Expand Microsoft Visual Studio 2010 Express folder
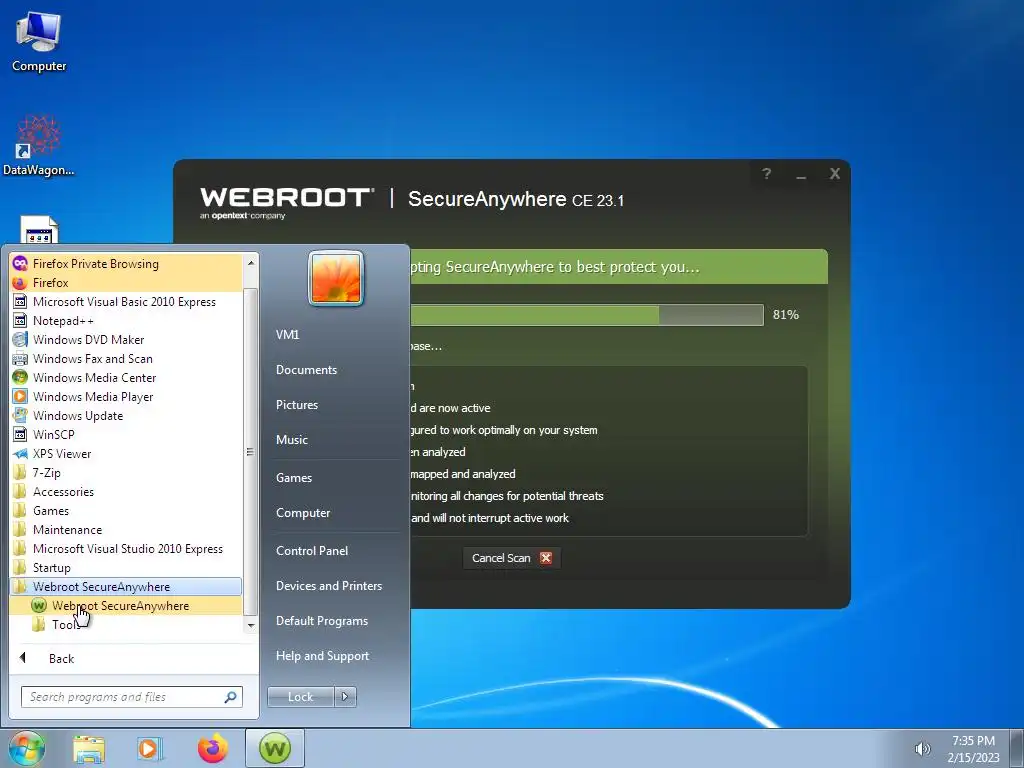Screen dimensions: 1024x768 point(125,549)
